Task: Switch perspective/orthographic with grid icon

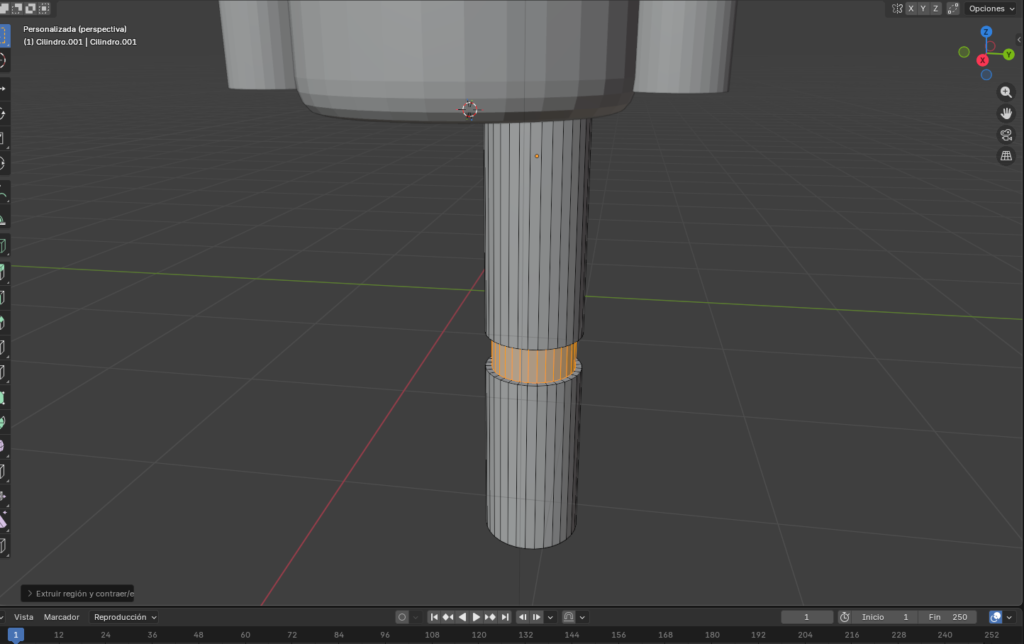Action: [1006, 155]
